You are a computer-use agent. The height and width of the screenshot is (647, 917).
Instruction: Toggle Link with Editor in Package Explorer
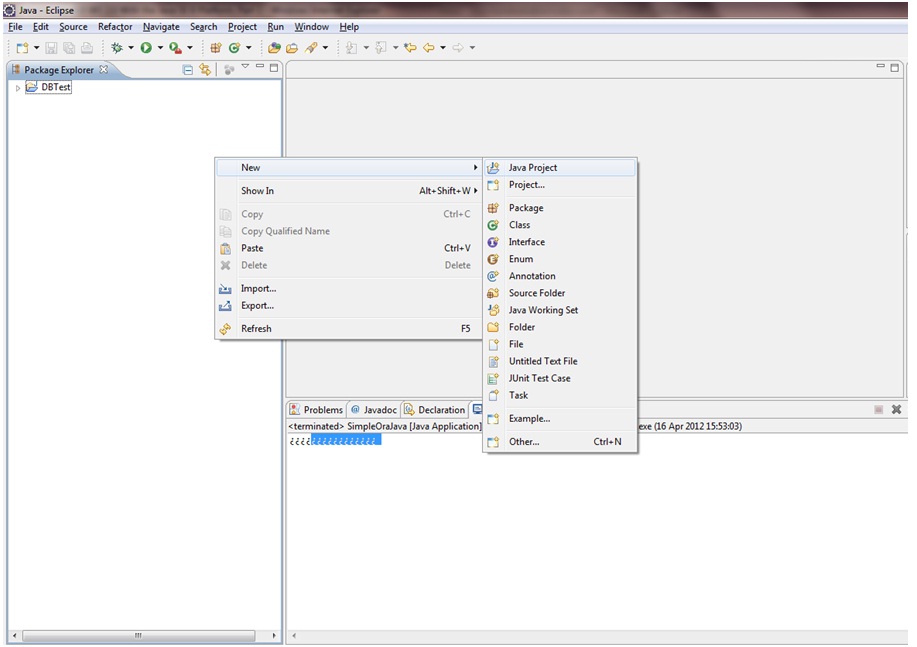pos(204,69)
